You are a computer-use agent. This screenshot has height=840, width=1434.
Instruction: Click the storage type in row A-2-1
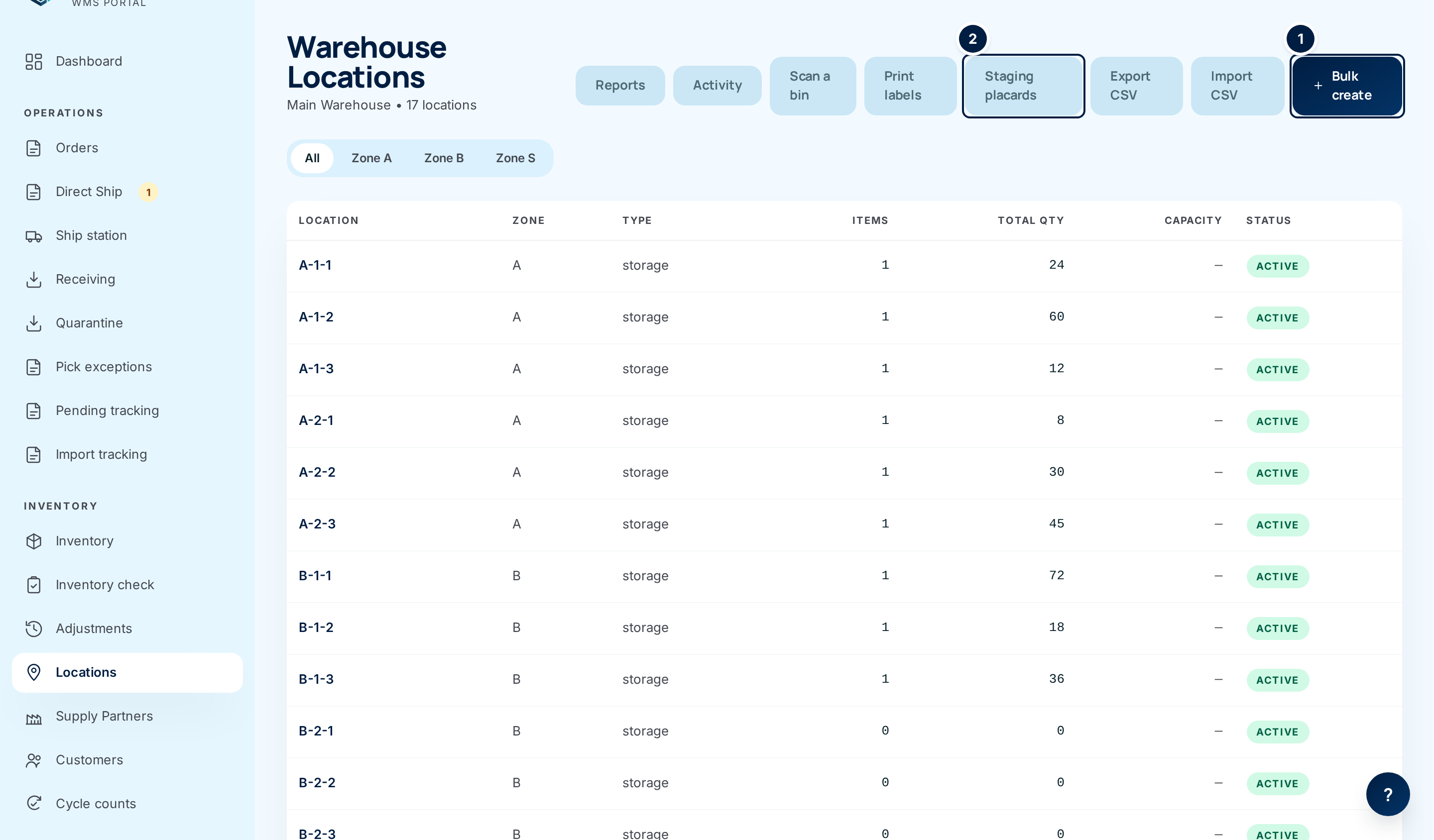tap(645, 421)
